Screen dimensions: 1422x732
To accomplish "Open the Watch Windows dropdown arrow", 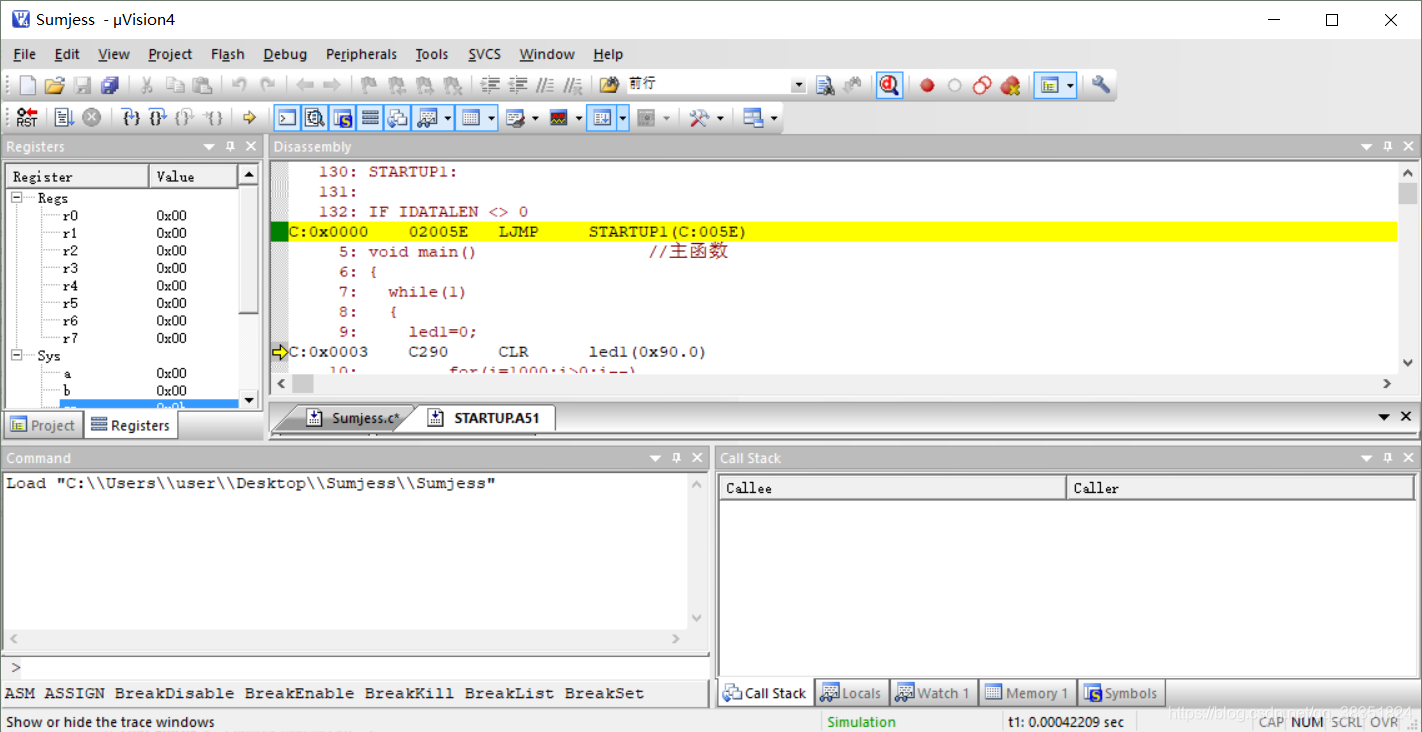I will click(447, 118).
